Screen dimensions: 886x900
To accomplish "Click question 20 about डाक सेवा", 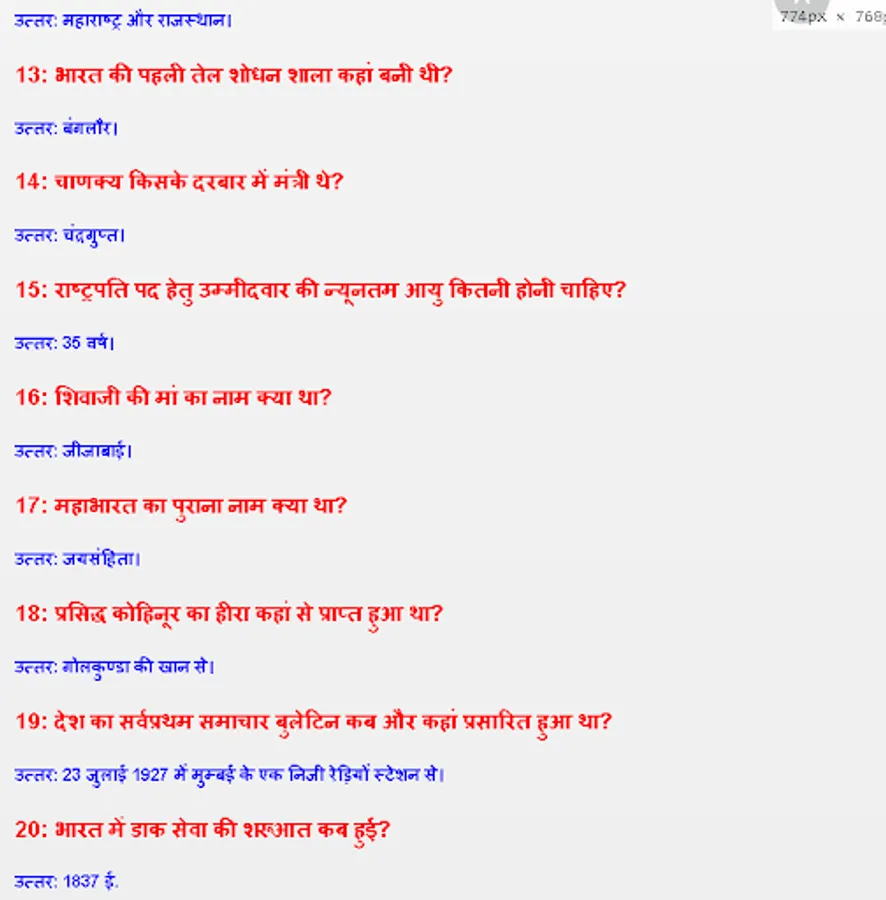I will click(203, 830).
